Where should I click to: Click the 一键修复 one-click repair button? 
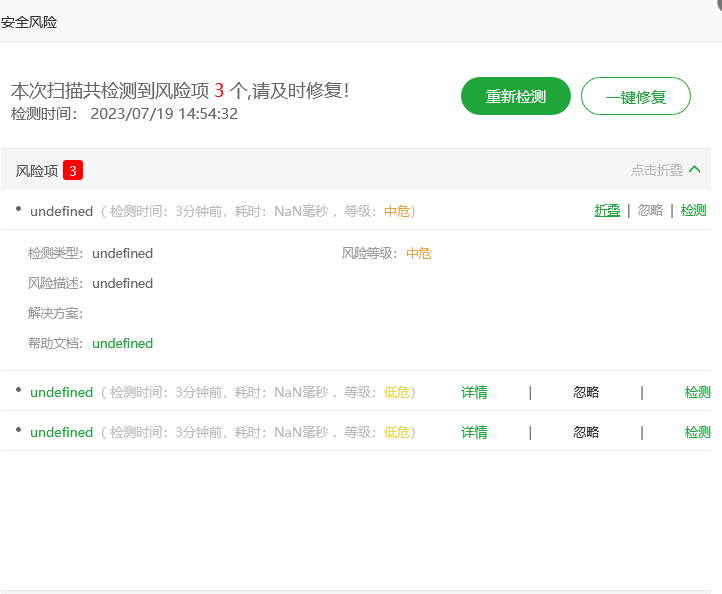click(635, 96)
